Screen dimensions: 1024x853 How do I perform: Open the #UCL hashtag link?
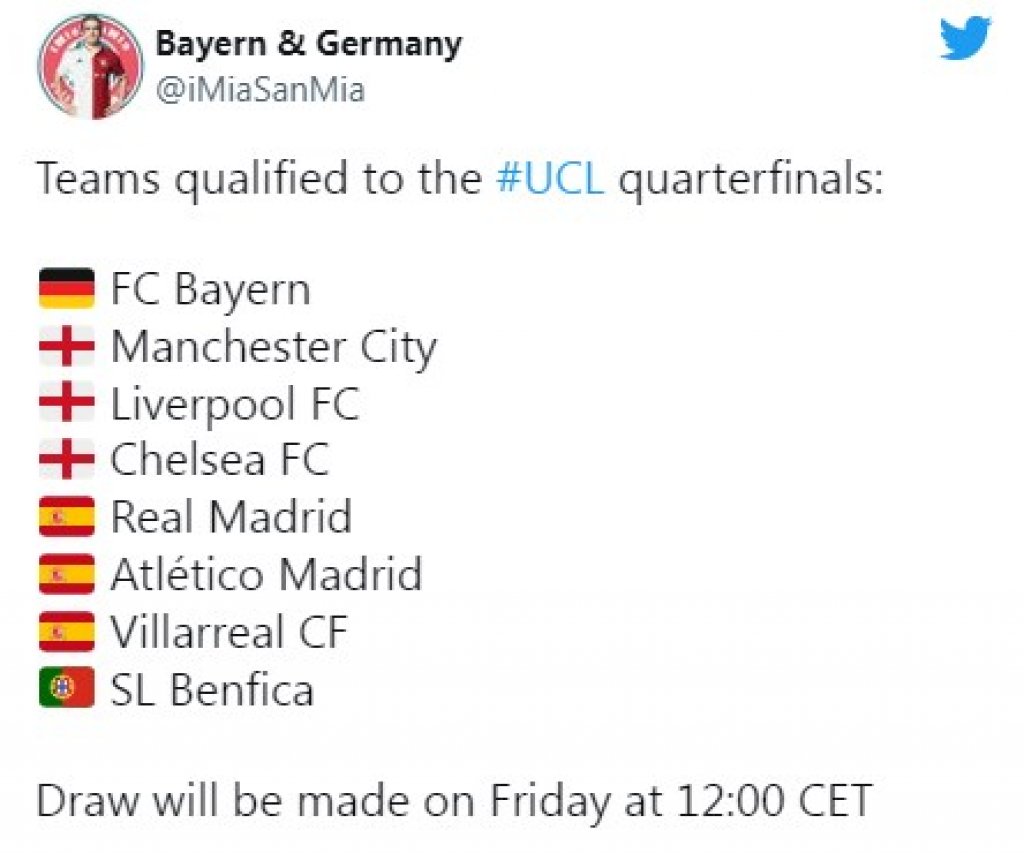pyautogui.click(x=550, y=178)
